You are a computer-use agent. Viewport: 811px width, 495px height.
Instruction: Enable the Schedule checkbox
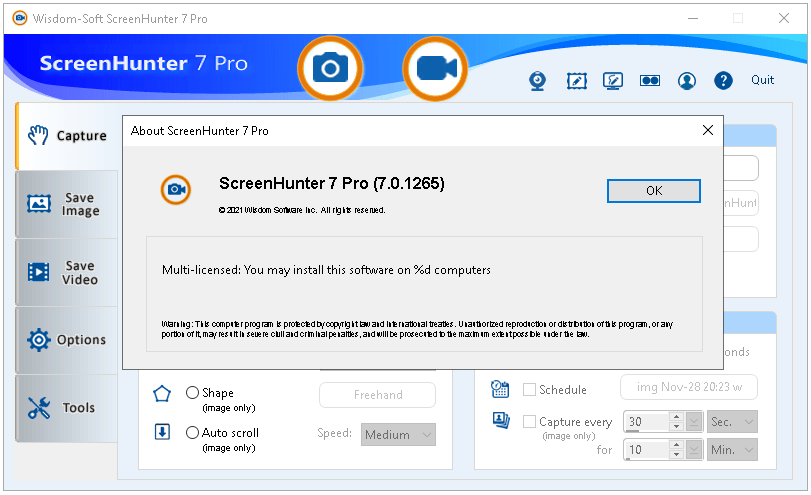pos(529,389)
